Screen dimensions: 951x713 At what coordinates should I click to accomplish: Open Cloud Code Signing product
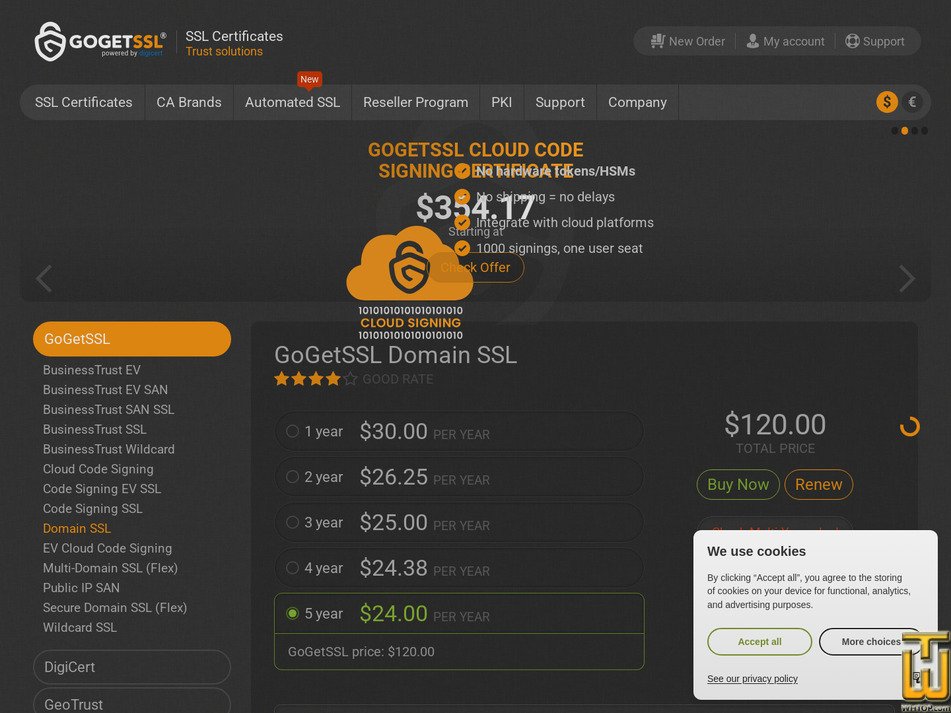point(98,469)
